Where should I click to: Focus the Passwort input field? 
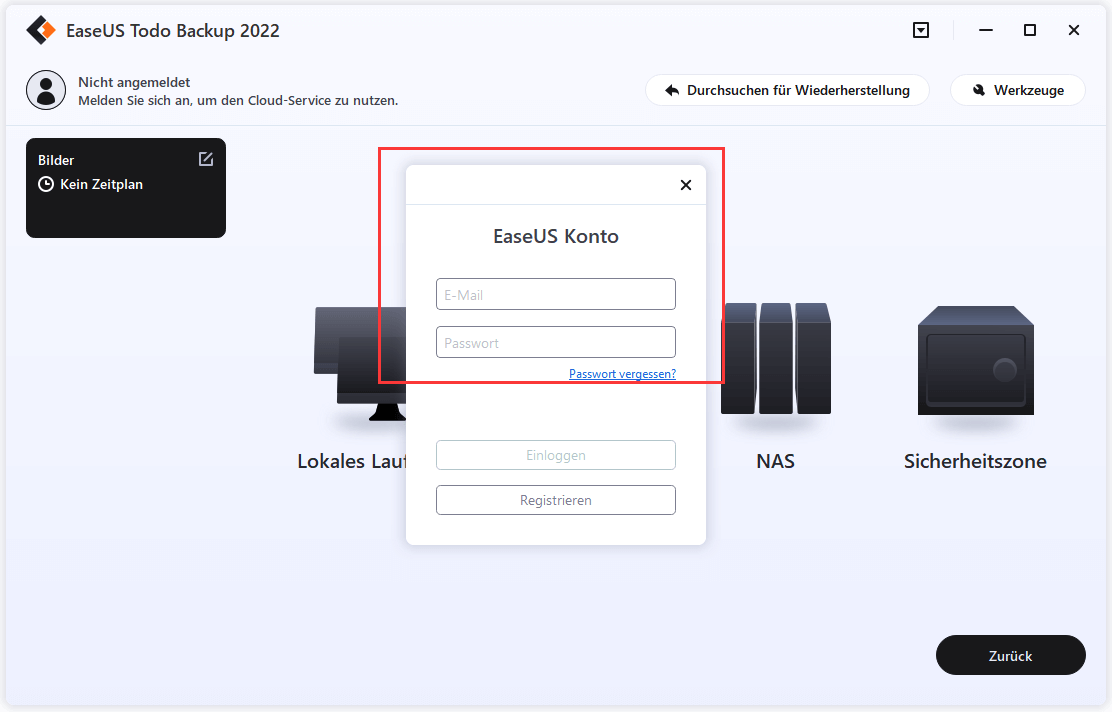tap(556, 343)
